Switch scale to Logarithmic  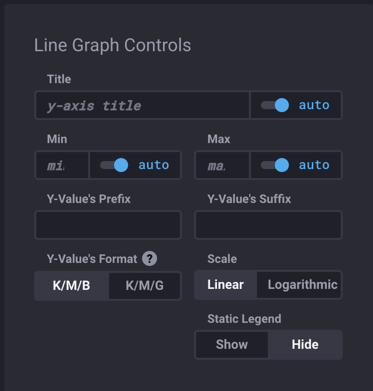[299, 285]
